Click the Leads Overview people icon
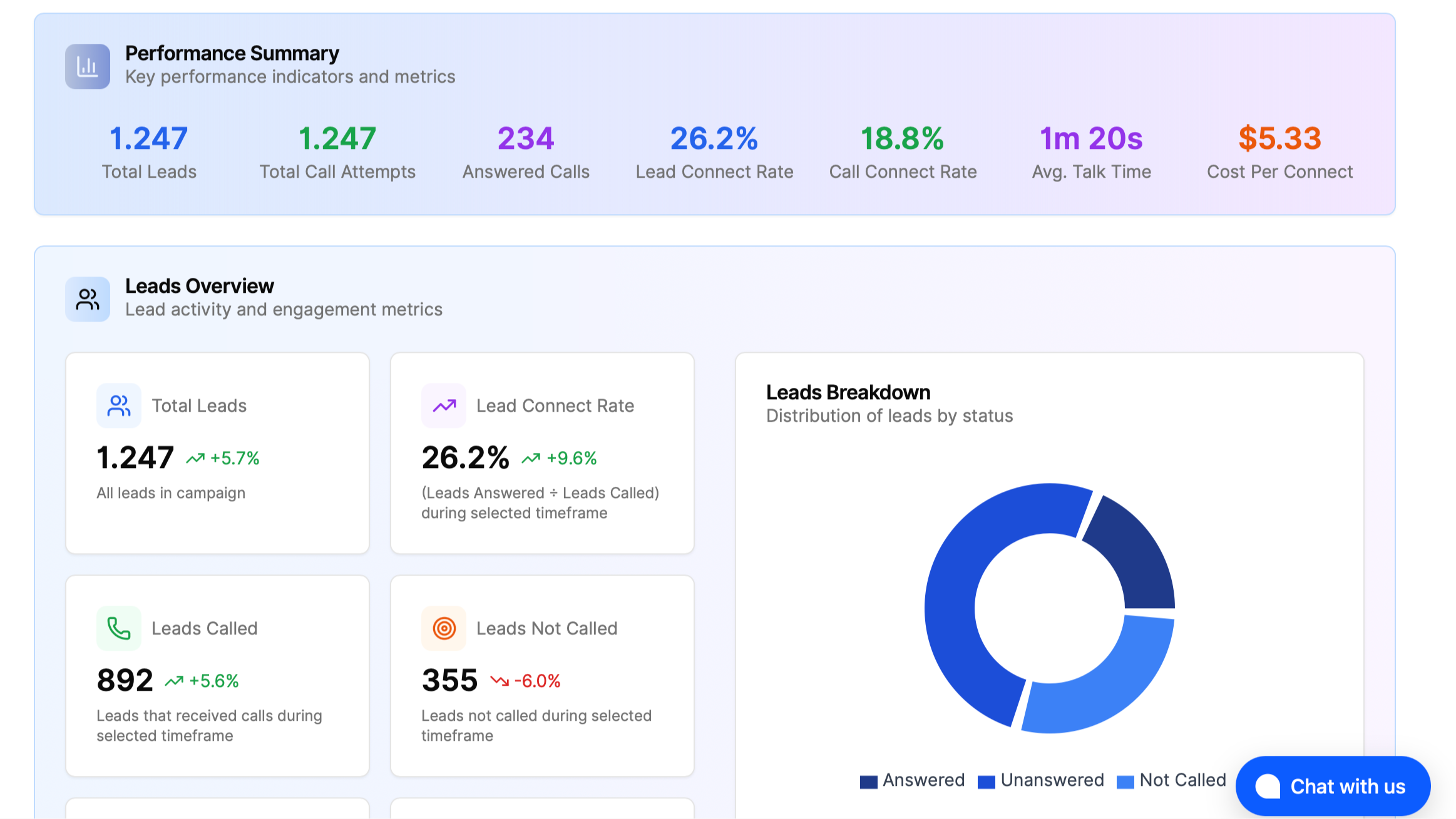The height and width of the screenshot is (819, 1456). click(88, 299)
